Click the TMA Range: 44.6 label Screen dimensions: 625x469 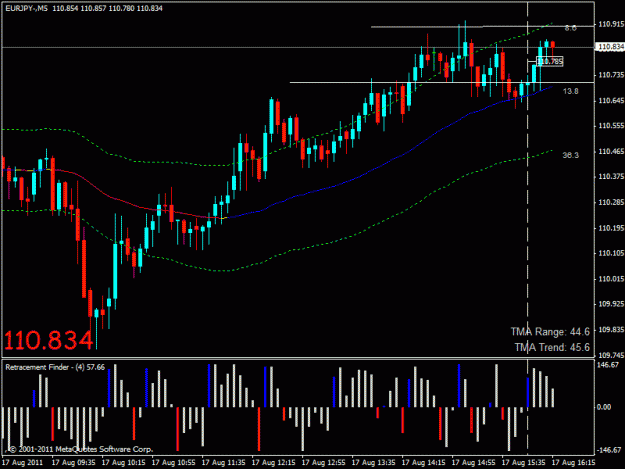click(x=550, y=332)
